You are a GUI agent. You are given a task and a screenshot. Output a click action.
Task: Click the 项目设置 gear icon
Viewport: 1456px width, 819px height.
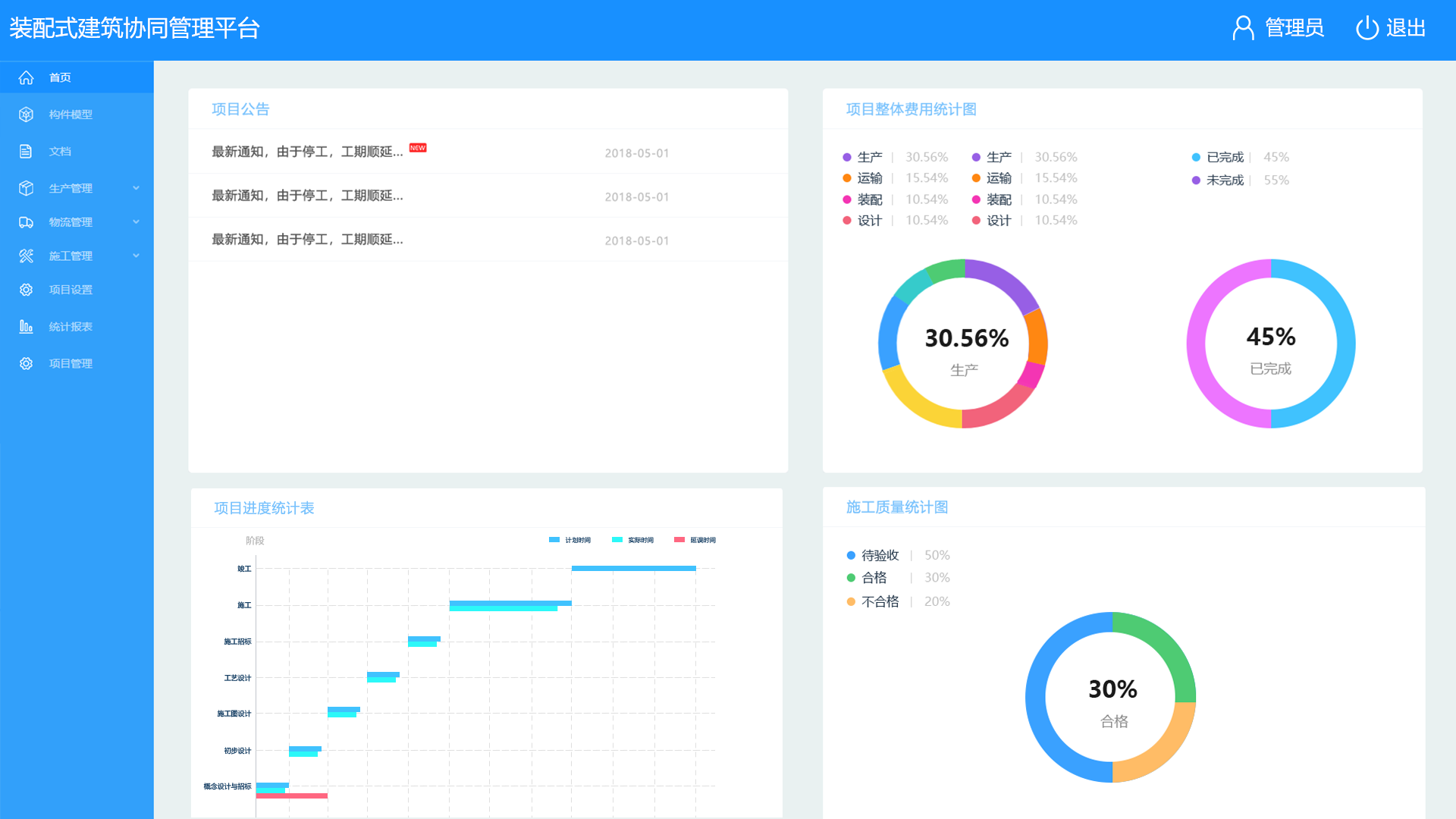(x=27, y=290)
